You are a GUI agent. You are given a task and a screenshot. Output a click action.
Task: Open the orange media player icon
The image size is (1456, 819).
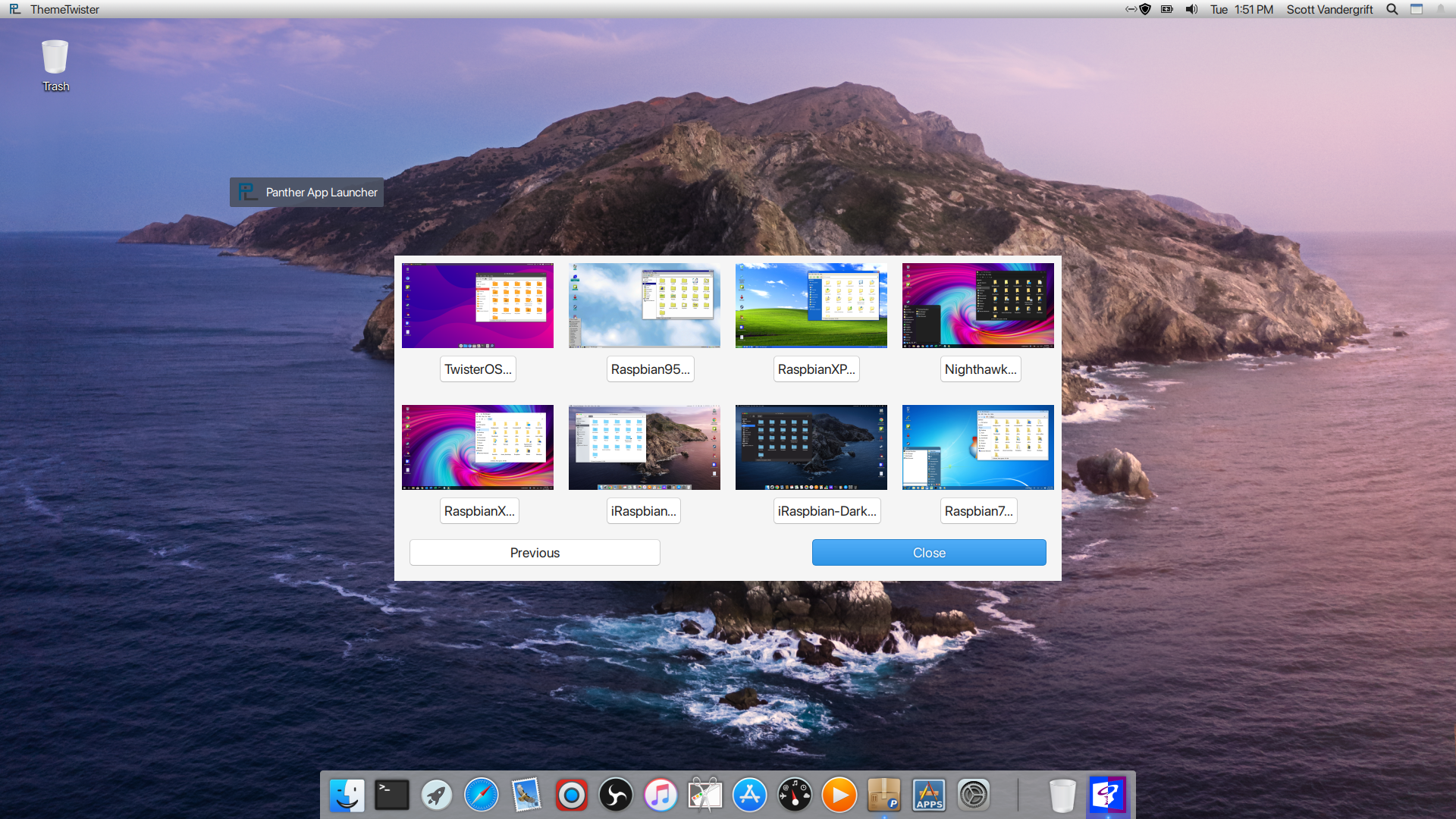point(839,795)
